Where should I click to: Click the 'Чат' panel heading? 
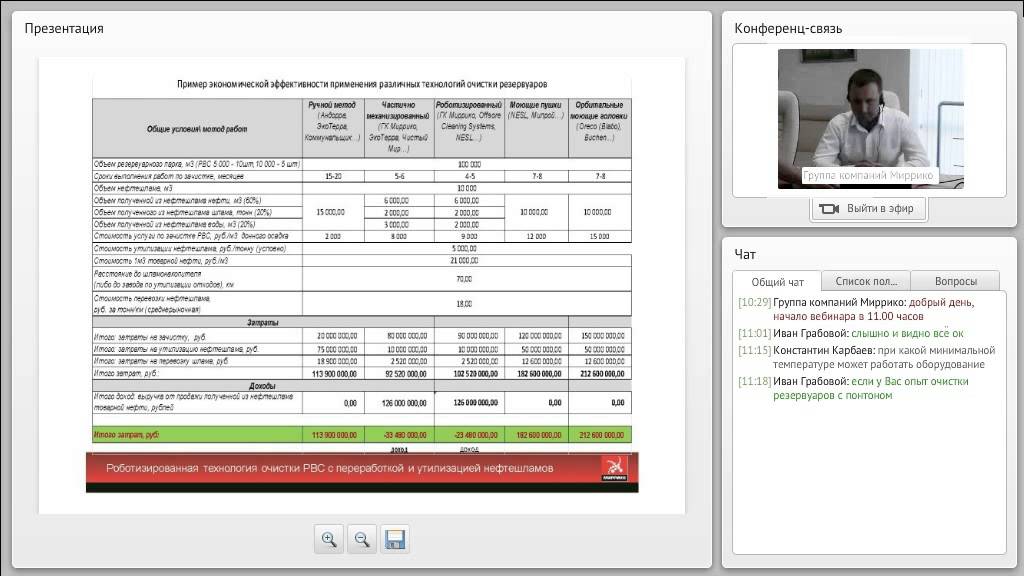(745, 254)
